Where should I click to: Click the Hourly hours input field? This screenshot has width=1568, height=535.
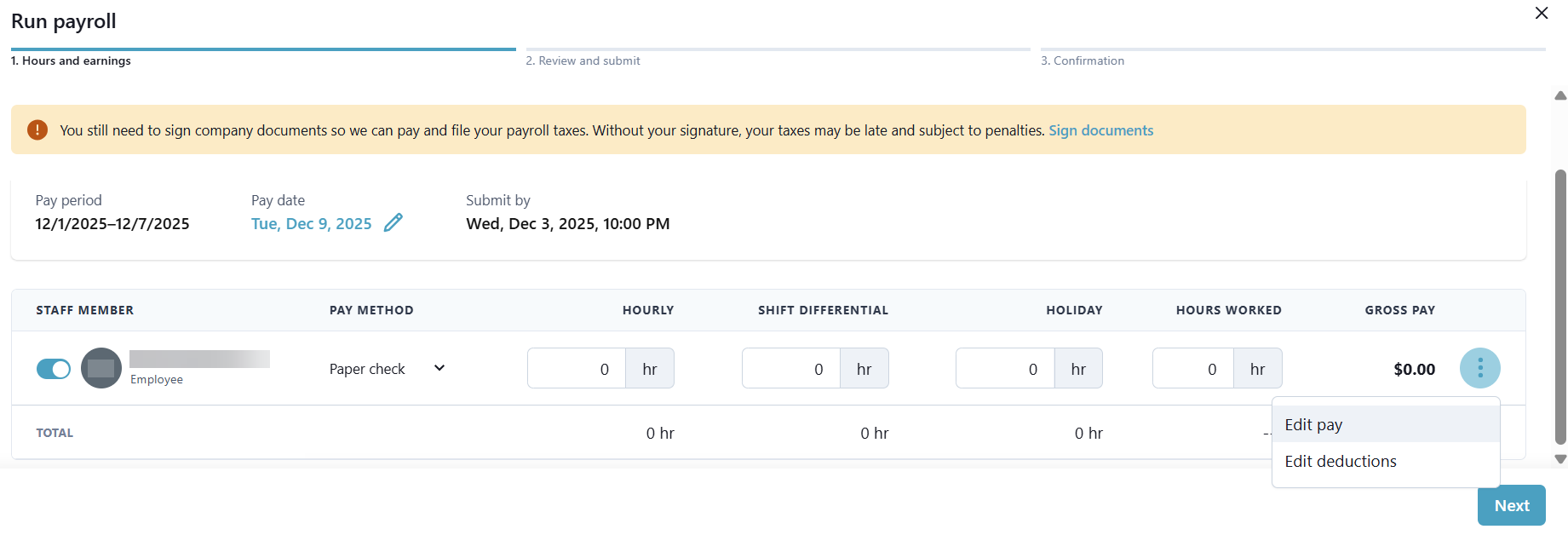577,369
